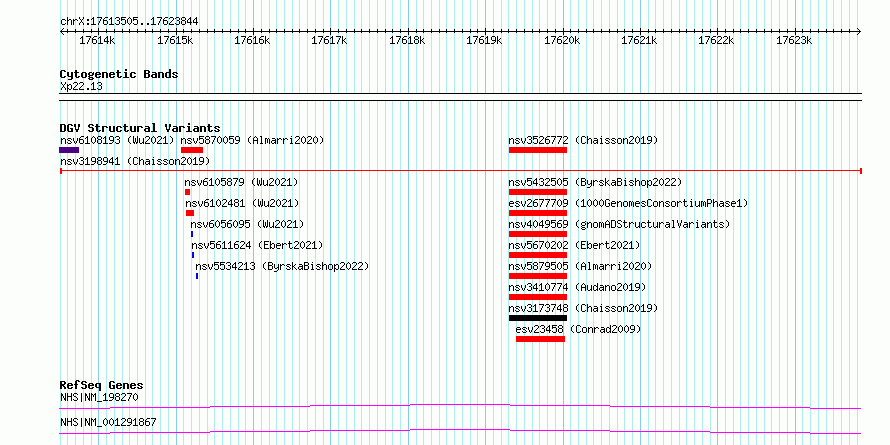Click the red bar under esv2677709

[x=538, y=213]
